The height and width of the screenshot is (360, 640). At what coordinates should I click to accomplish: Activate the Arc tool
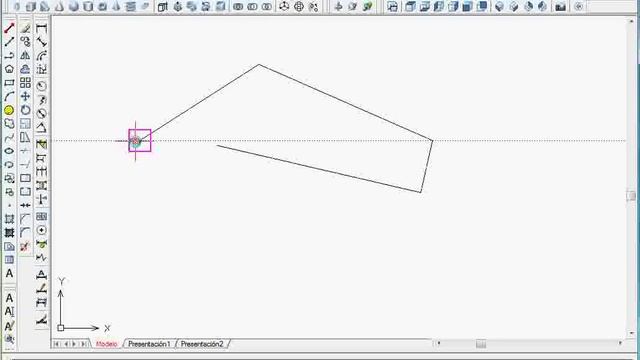tap(9, 96)
